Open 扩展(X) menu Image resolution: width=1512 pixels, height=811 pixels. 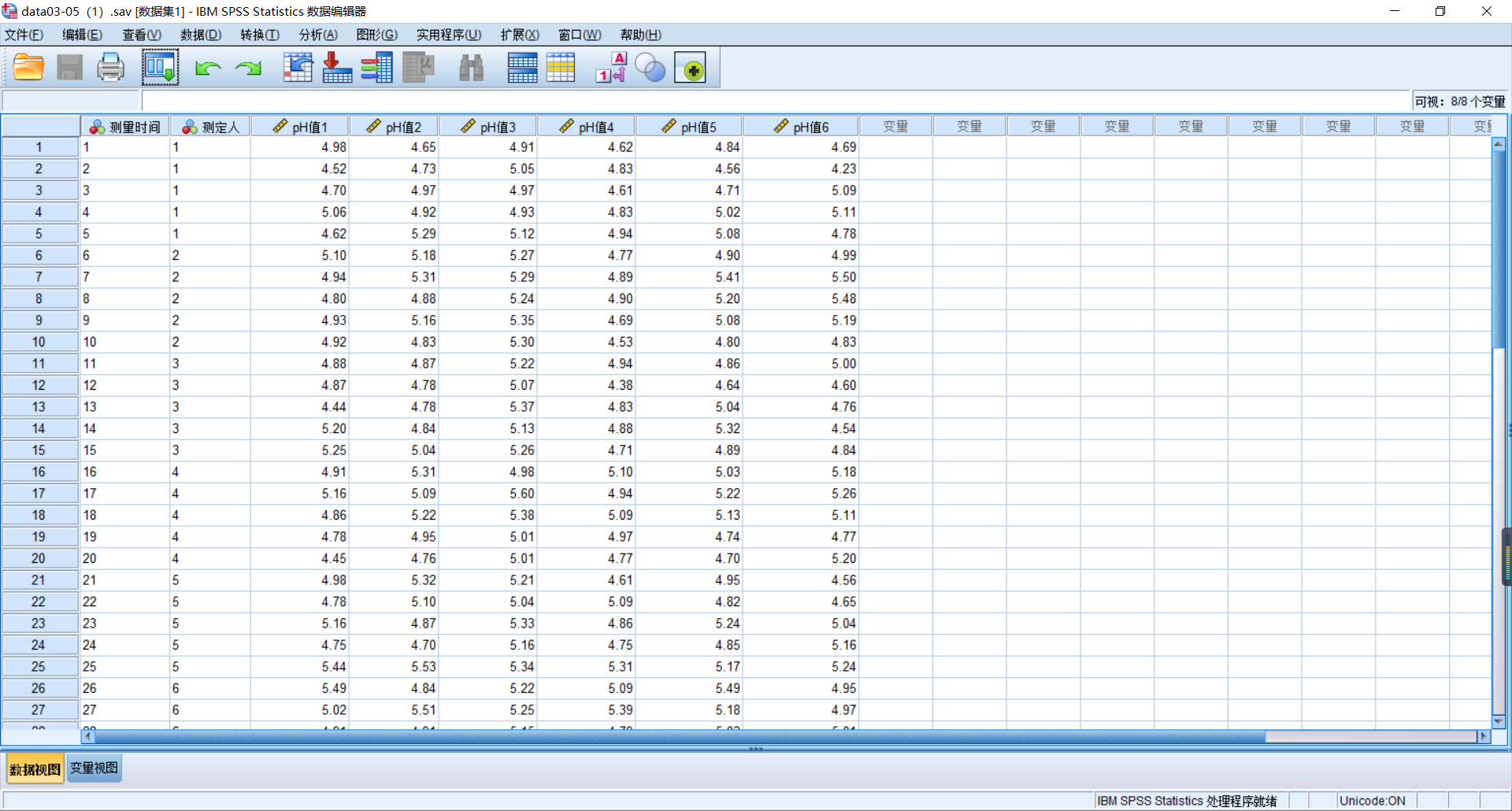(520, 35)
